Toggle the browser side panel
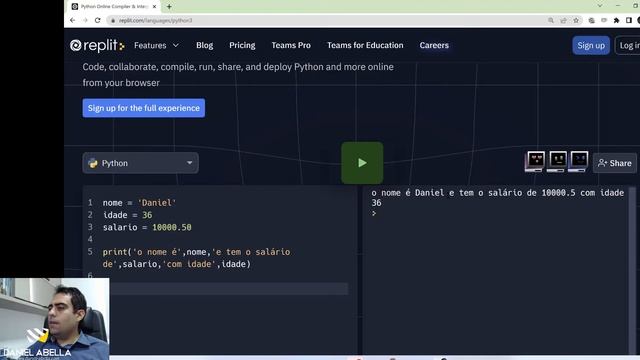The width and height of the screenshot is (640, 360). pyautogui.click(x=629, y=20)
